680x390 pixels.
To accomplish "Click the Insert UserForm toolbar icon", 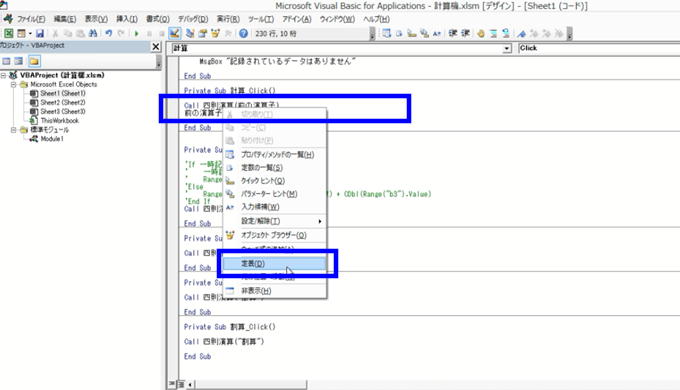I will (x=21, y=33).
